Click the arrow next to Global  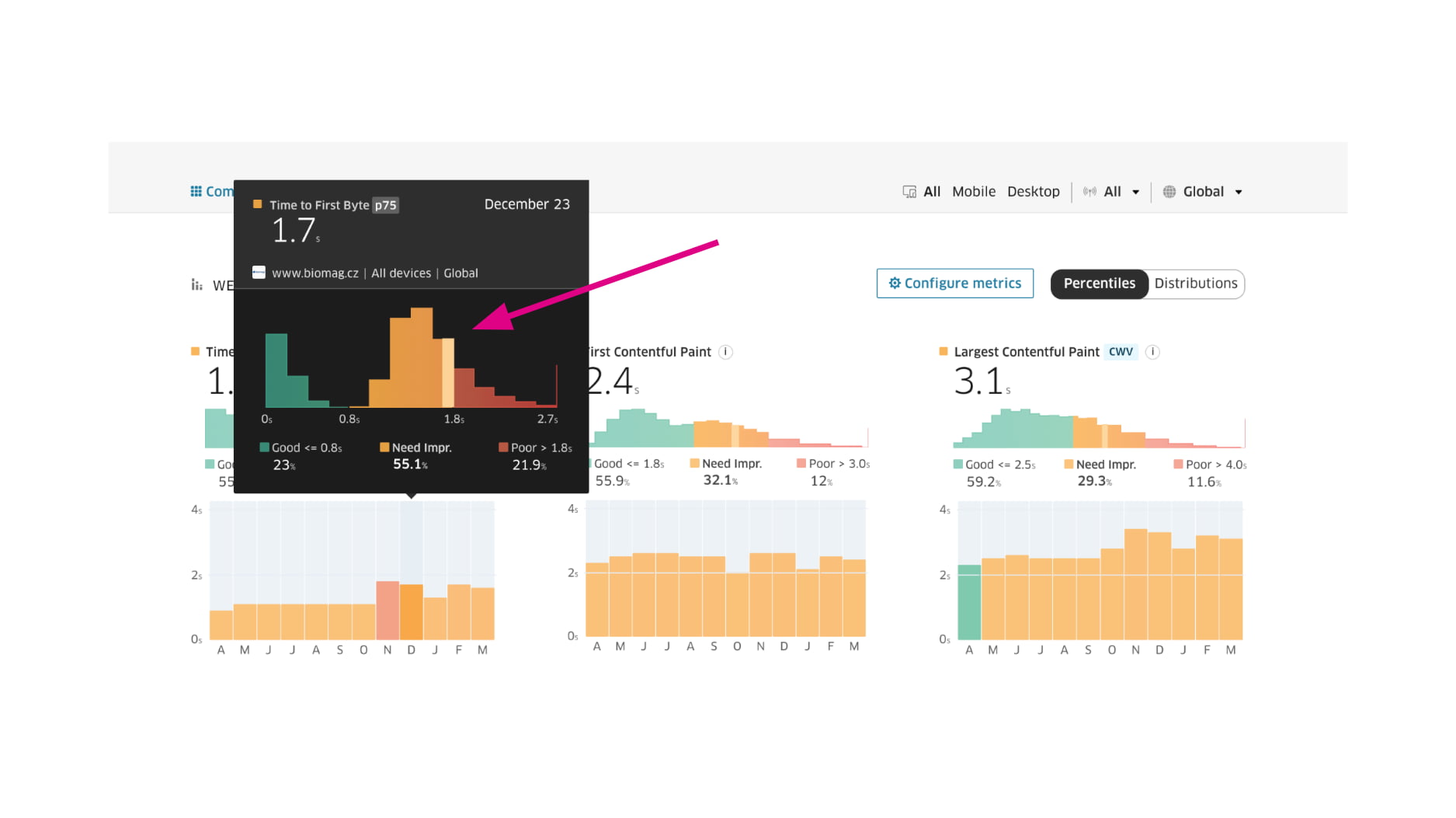point(1239,193)
